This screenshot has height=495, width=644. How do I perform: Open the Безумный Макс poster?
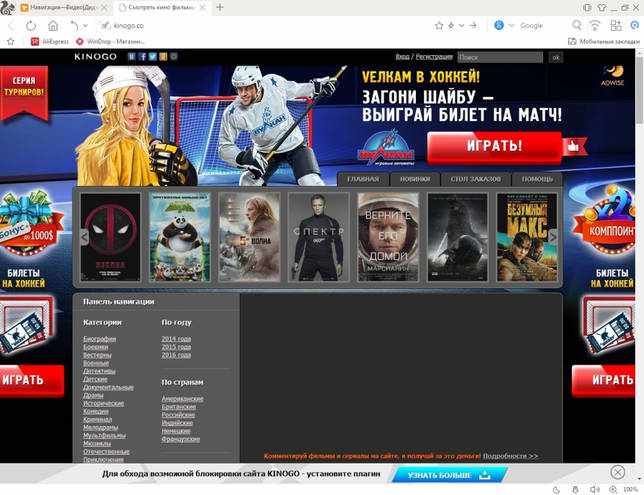[x=527, y=237]
